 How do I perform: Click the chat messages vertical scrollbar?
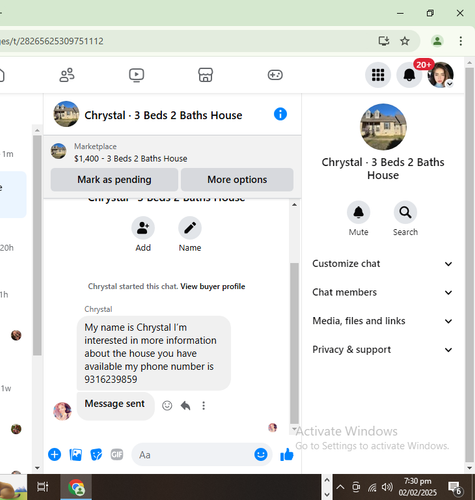[294, 343]
